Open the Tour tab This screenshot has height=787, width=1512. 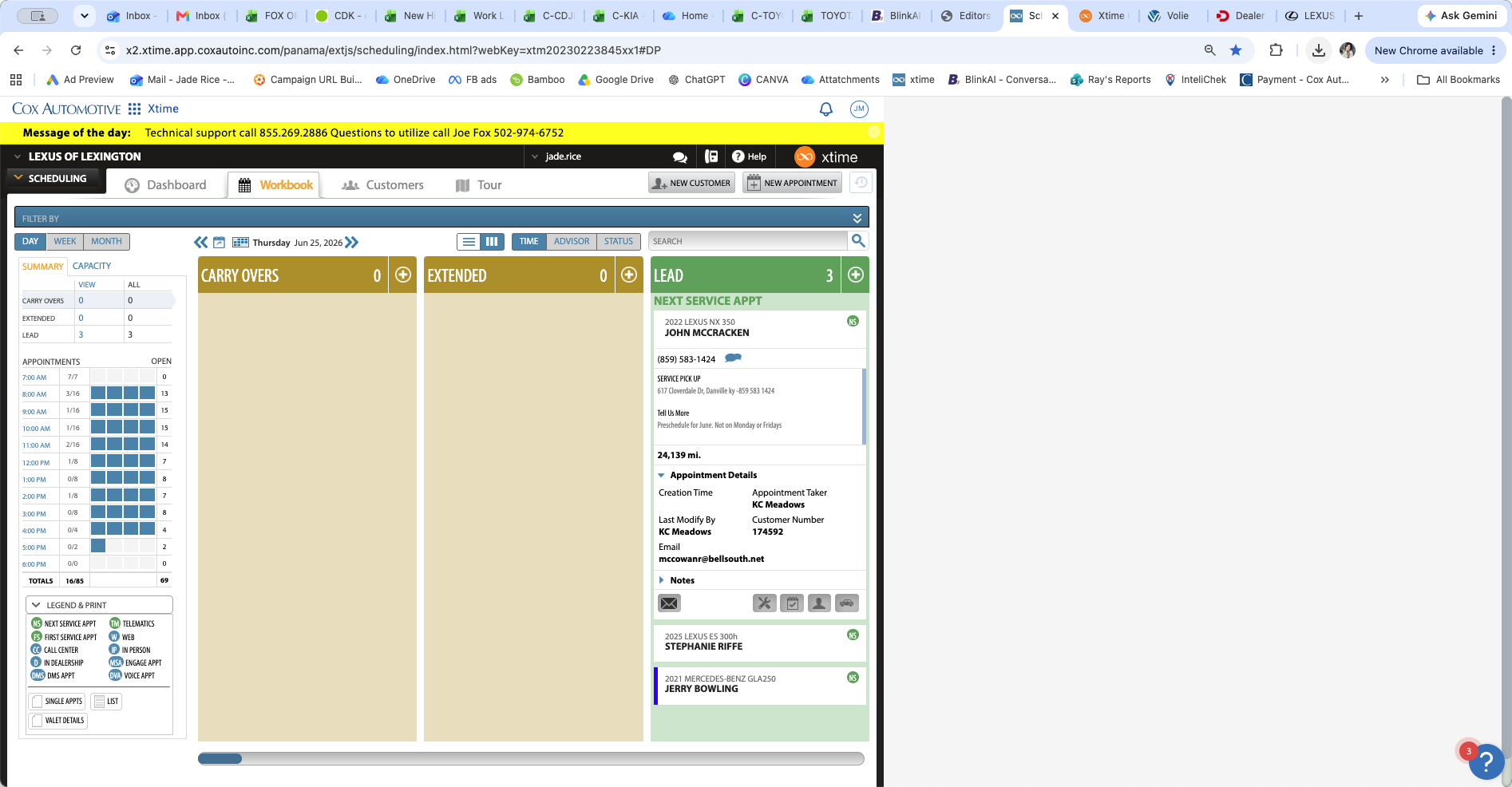(479, 185)
